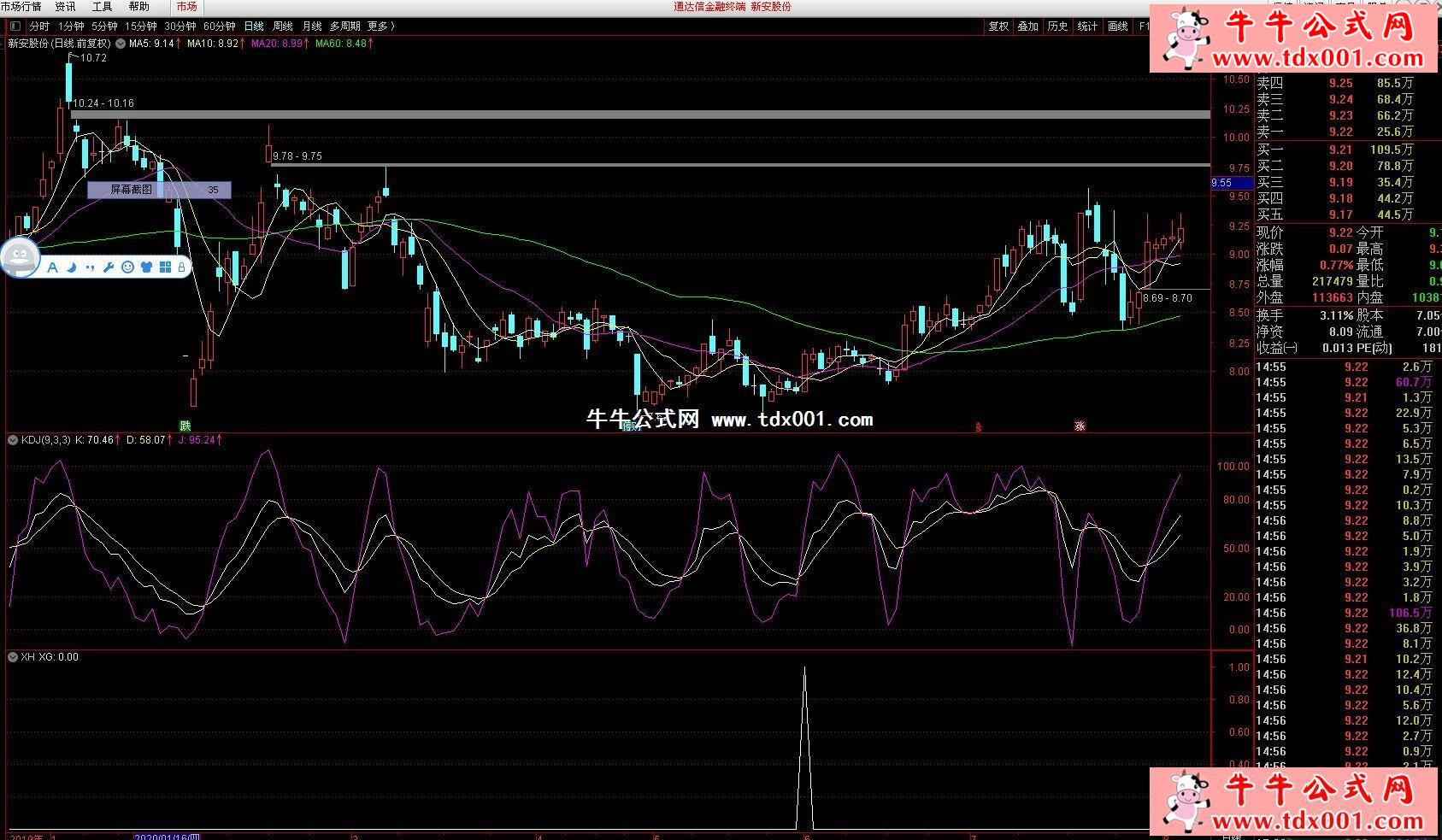Click the 8.69 - 8.70 price label
Screen dimensions: 1442x840
click(x=1168, y=298)
